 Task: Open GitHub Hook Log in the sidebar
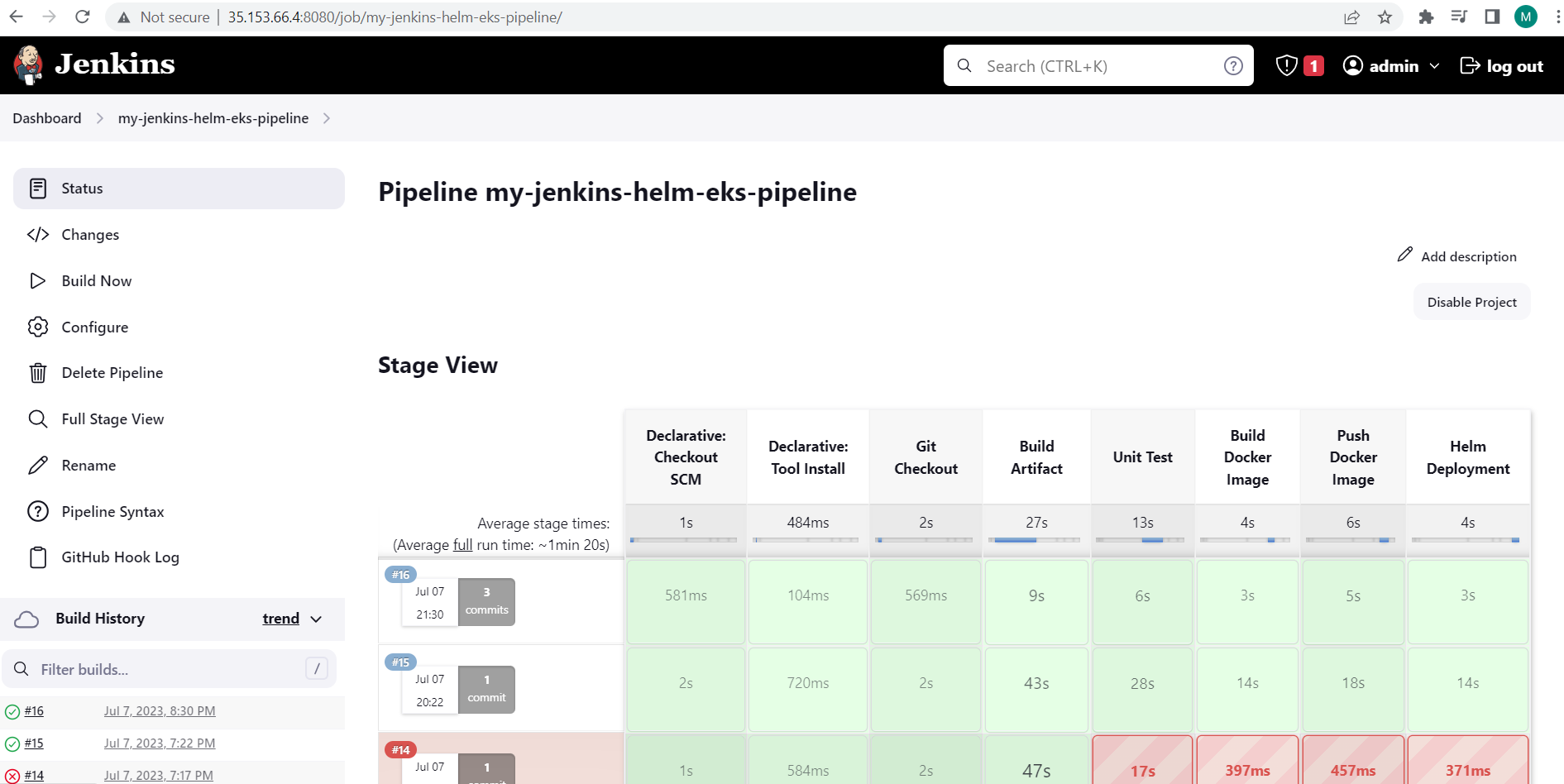click(x=179, y=557)
